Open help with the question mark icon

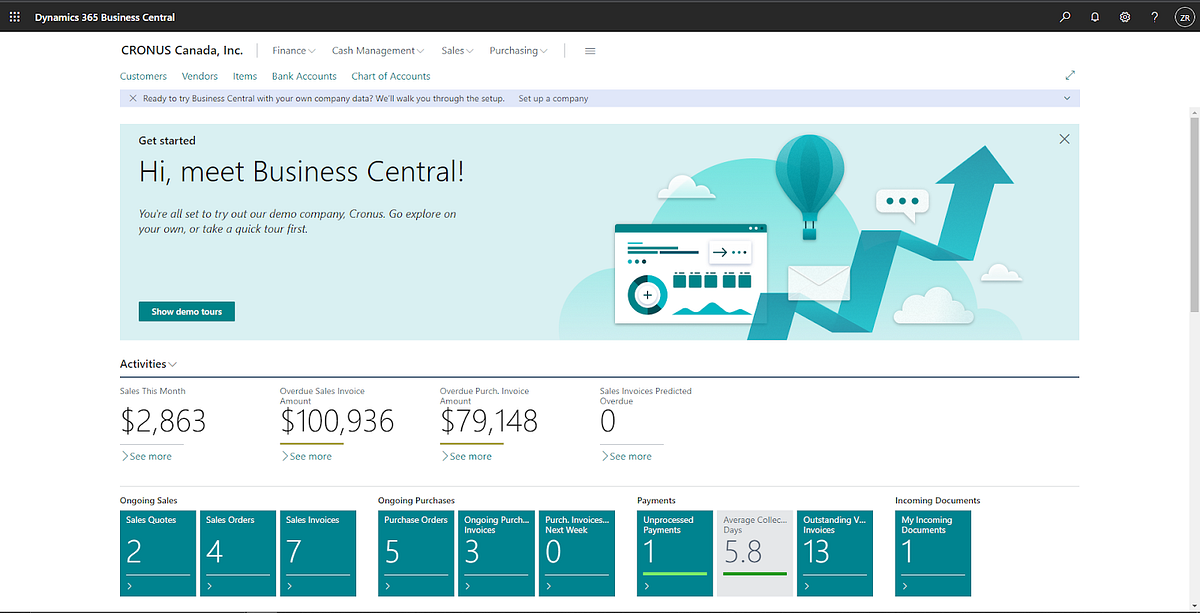1154,16
